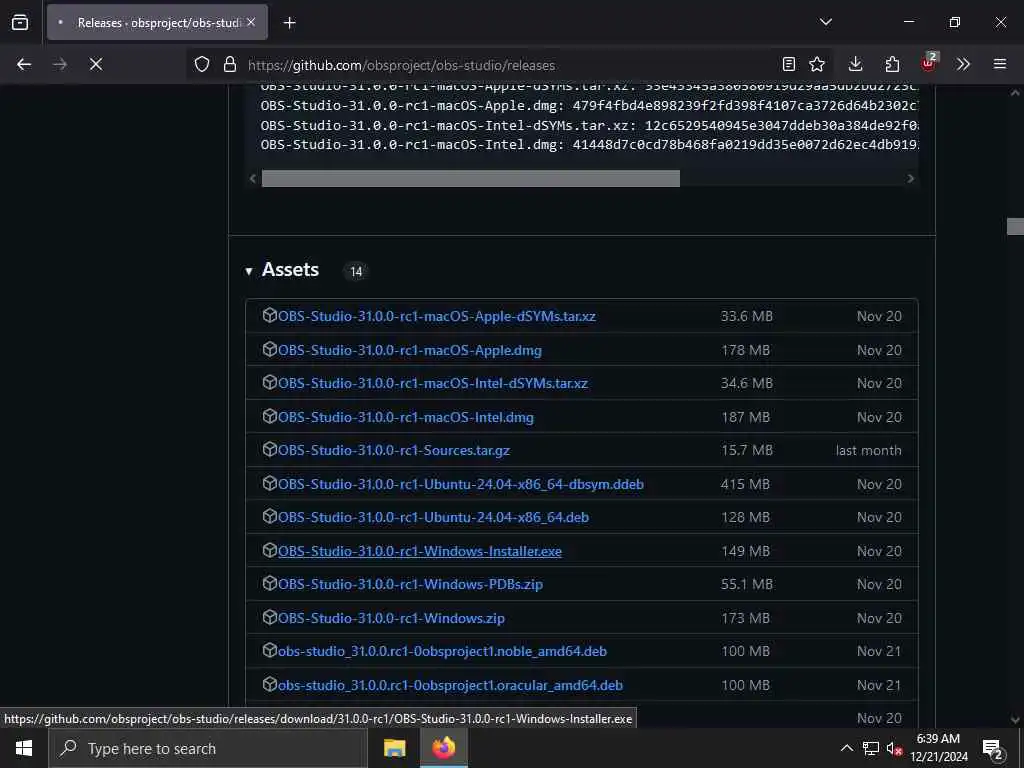Click package icon beside Sources.tar.gz

269,450
